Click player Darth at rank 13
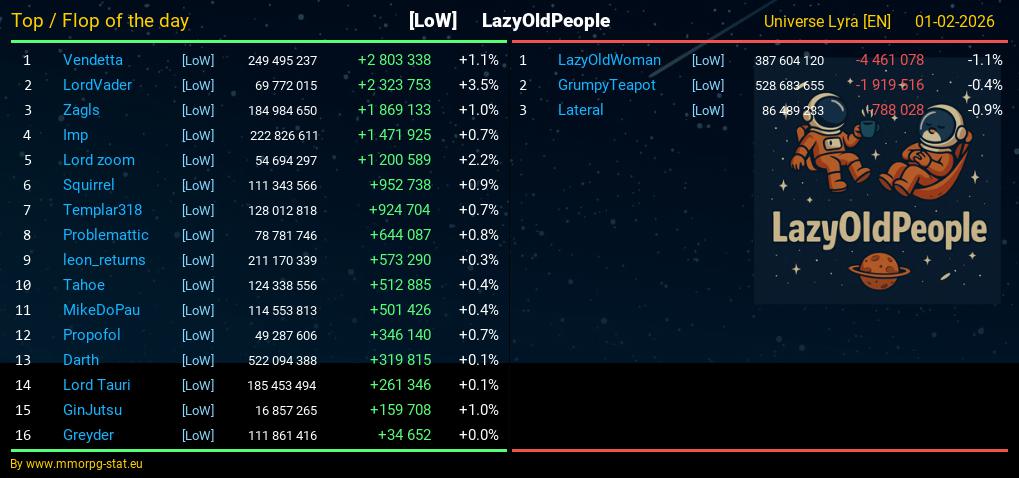 (x=81, y=360)
